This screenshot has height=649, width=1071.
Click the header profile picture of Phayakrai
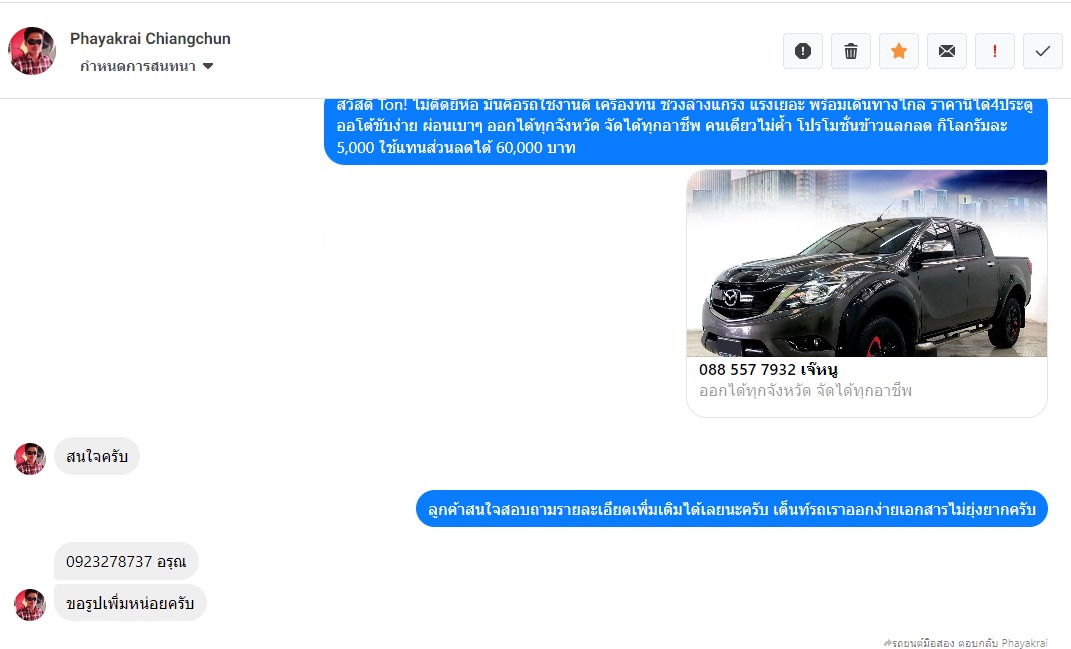tap(32, 51)
